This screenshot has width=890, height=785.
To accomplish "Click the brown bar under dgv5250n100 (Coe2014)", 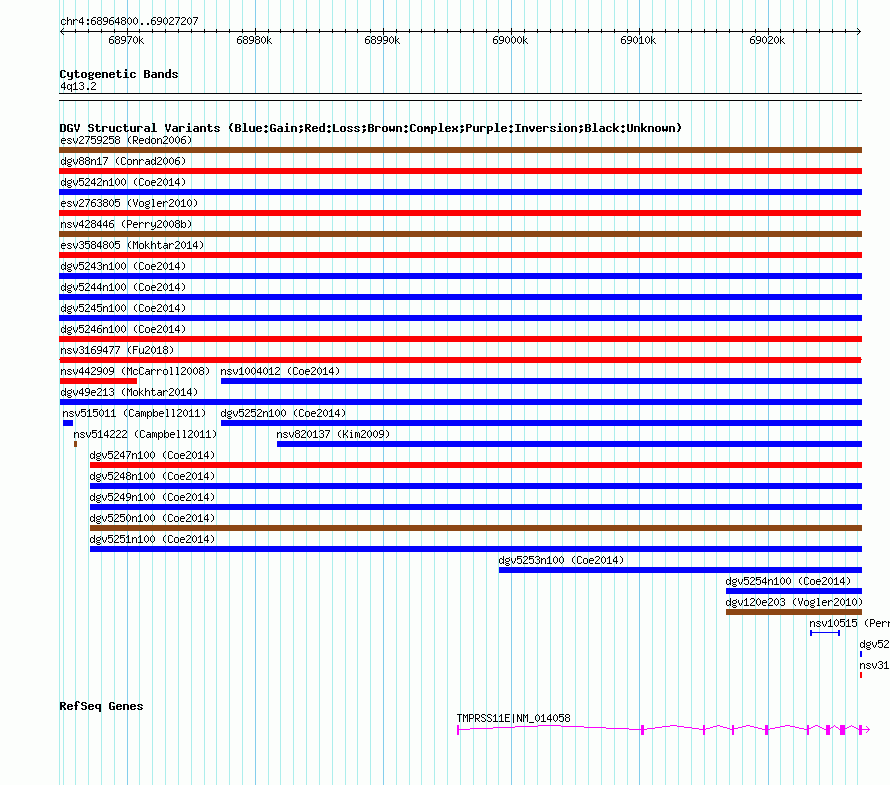I will coord(476,528).
